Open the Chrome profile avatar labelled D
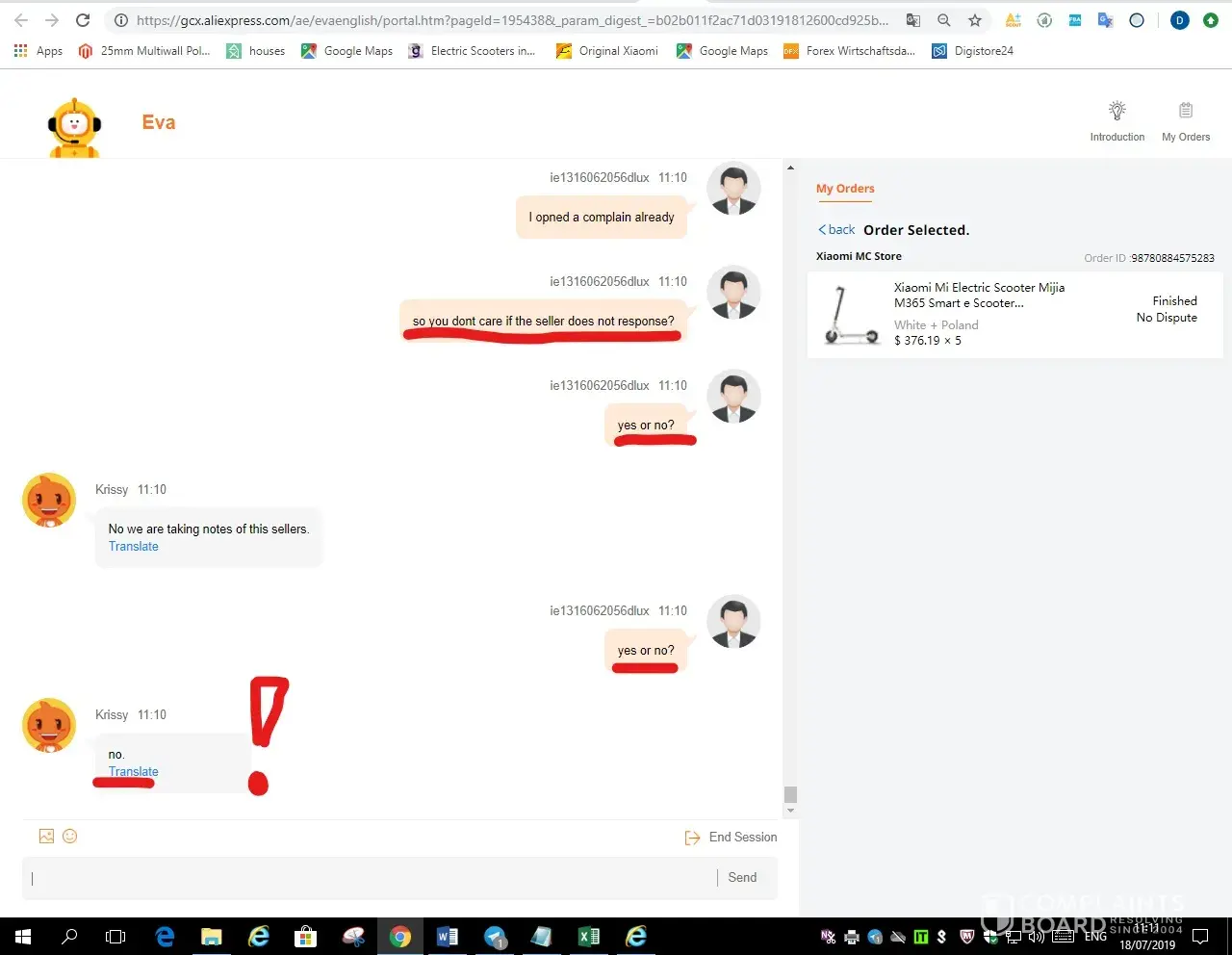The width and height of the screenshot is (1232, 955). point(1179,20)
